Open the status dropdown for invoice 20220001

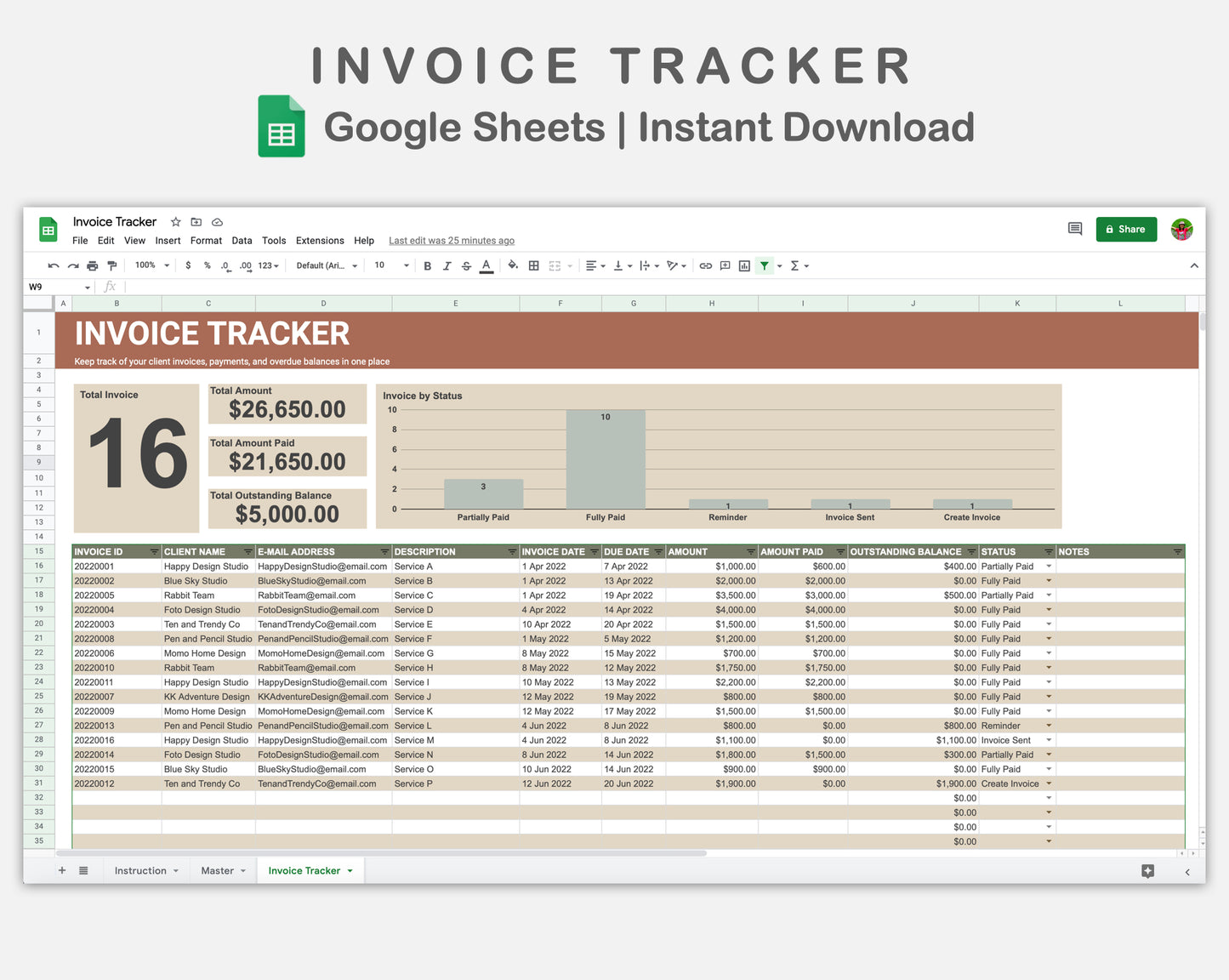[x=1048, y=566]
